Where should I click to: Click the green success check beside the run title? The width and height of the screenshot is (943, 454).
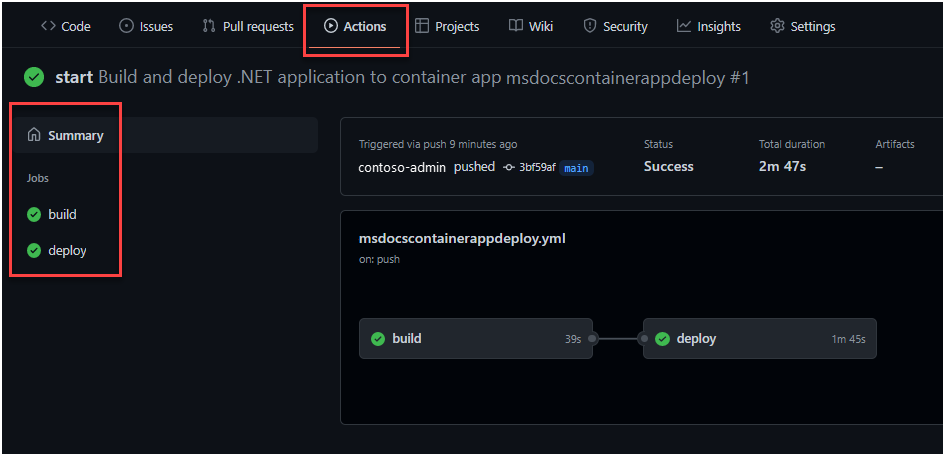[34, 77]
